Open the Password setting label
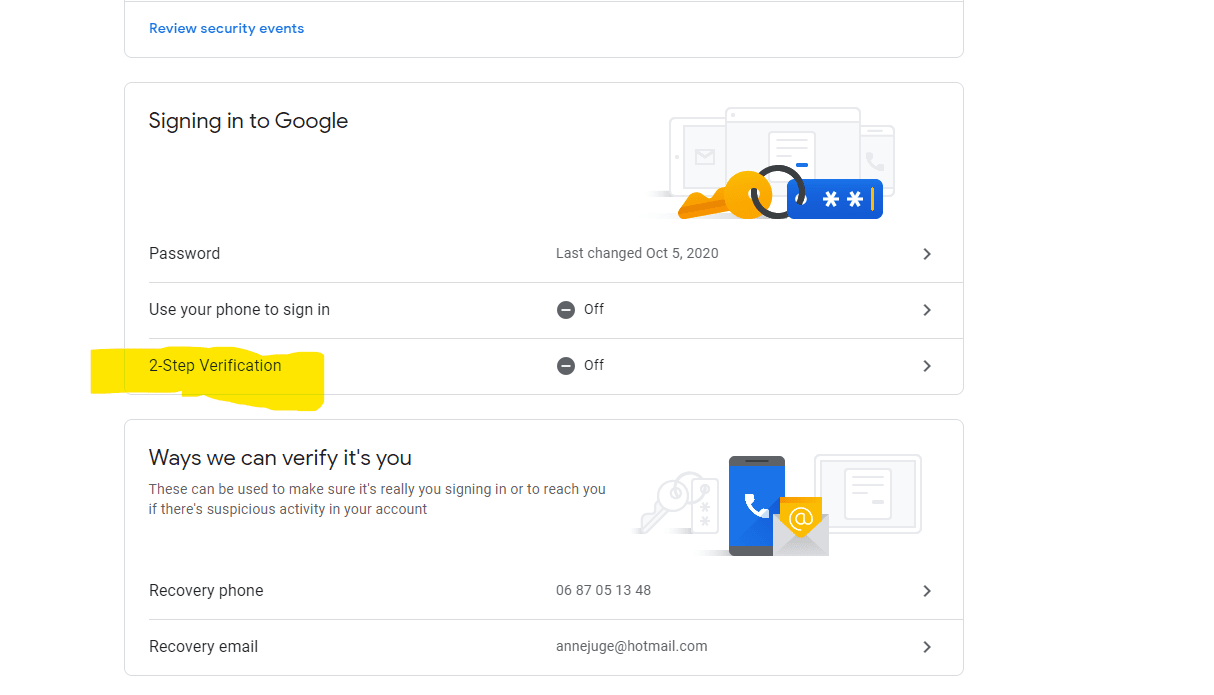This screenshot has width=1214, height=695. tap(184, 254)
